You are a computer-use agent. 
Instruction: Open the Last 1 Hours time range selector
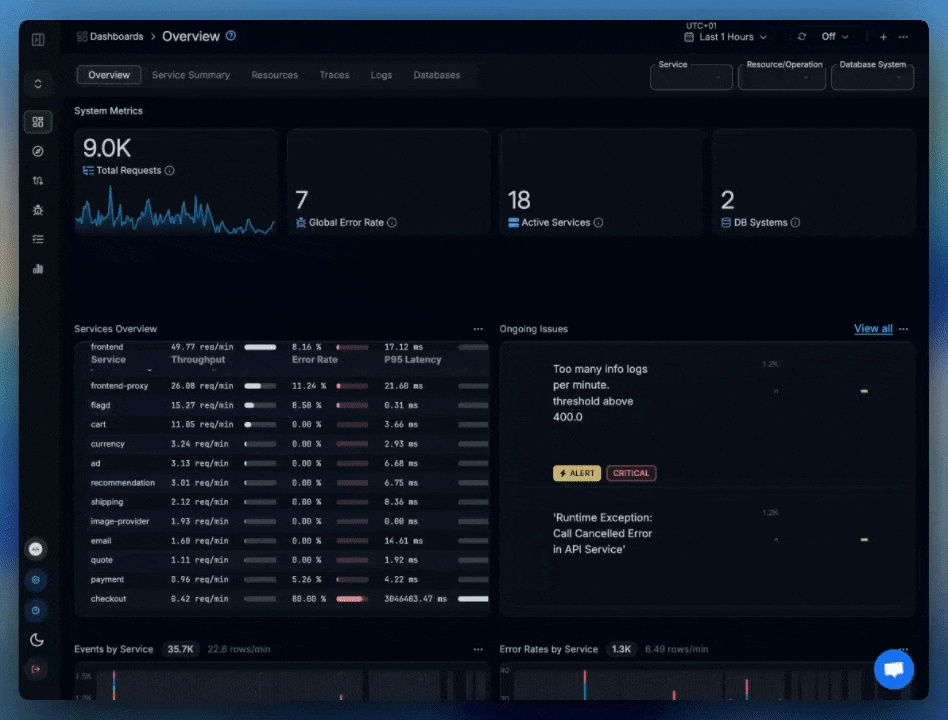(x=727, y=37)
